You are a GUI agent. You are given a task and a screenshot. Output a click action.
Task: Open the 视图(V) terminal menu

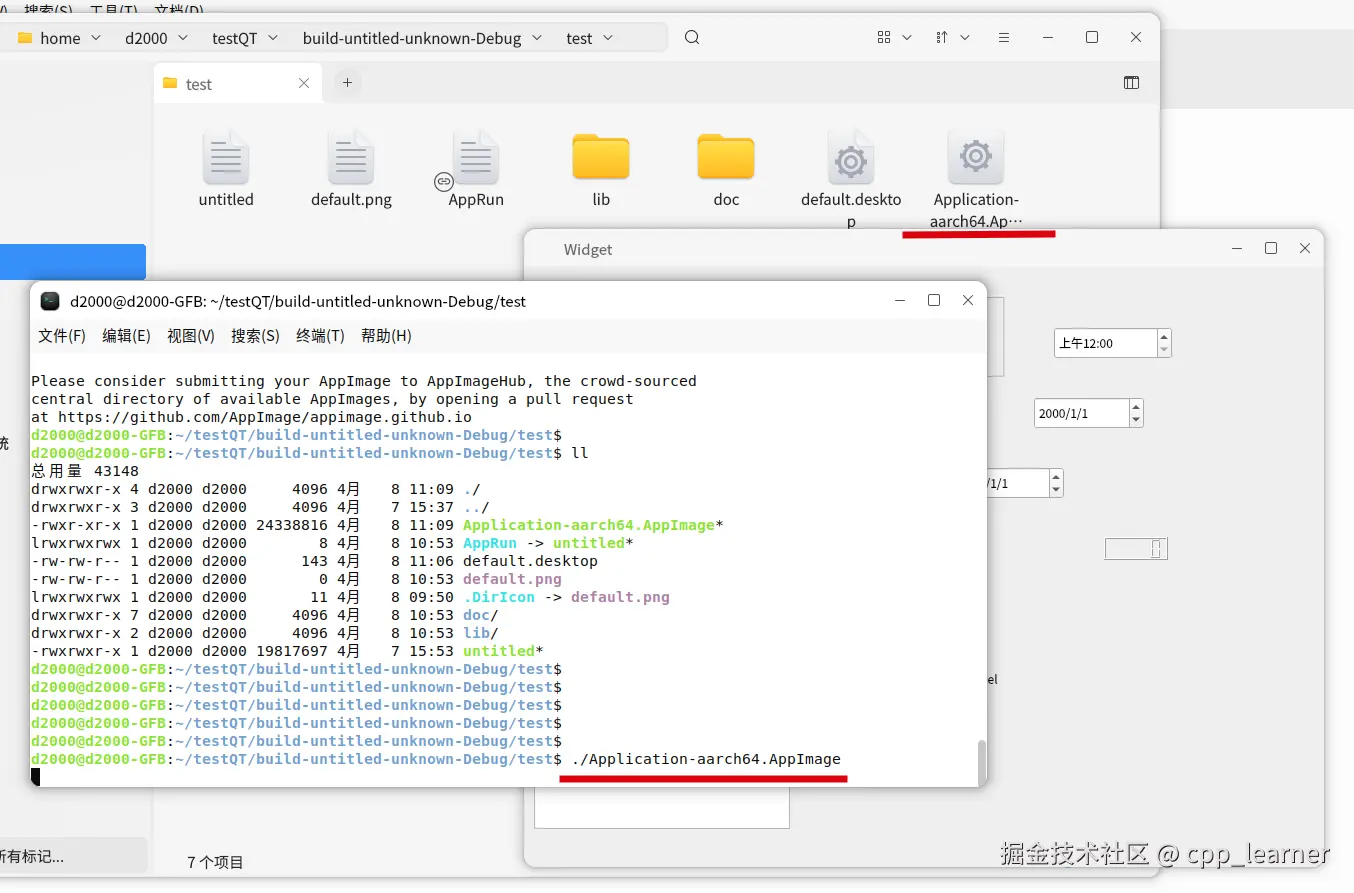191,336
